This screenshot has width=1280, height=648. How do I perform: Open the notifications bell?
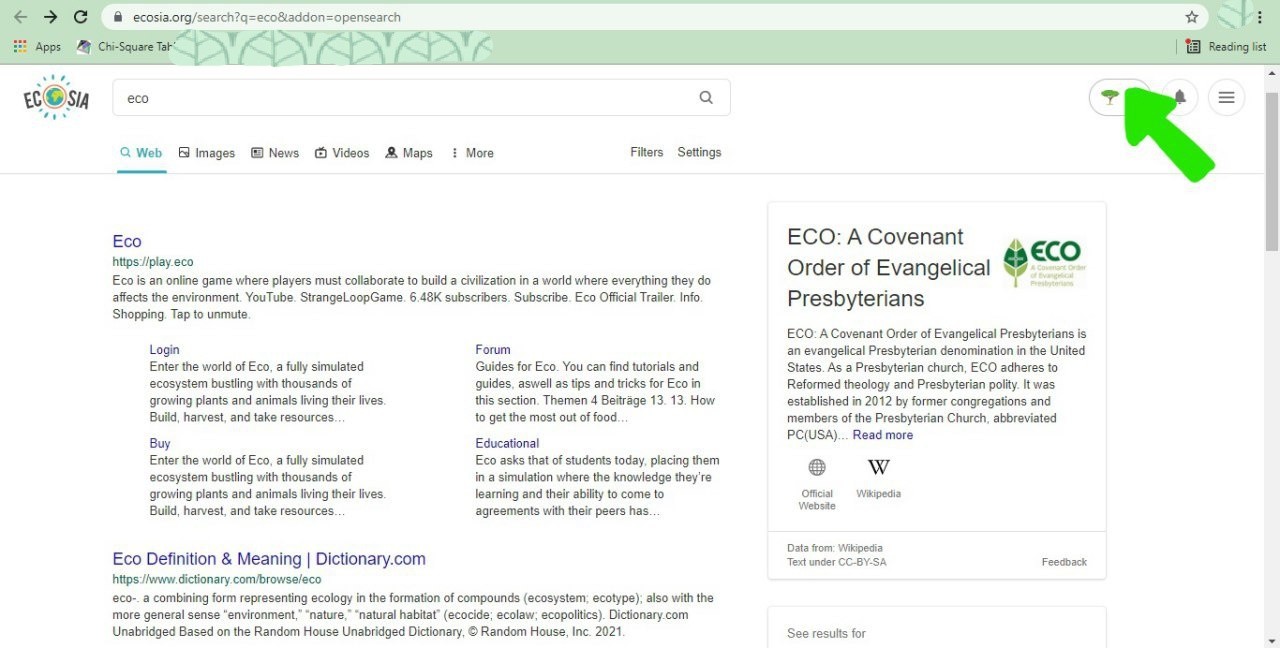tap(1180, 97)
